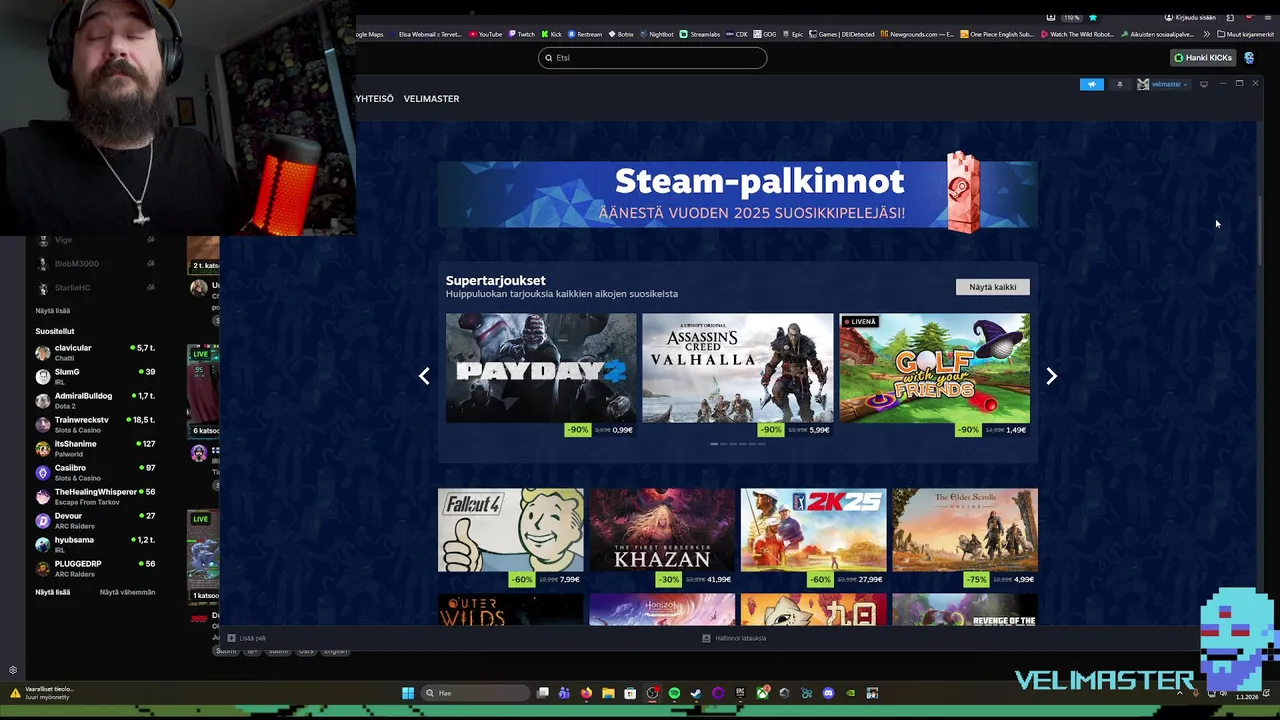Open Microsoft Teams from the taskbar
This screenshot has height=720, width=1280.
click(564, 693)
